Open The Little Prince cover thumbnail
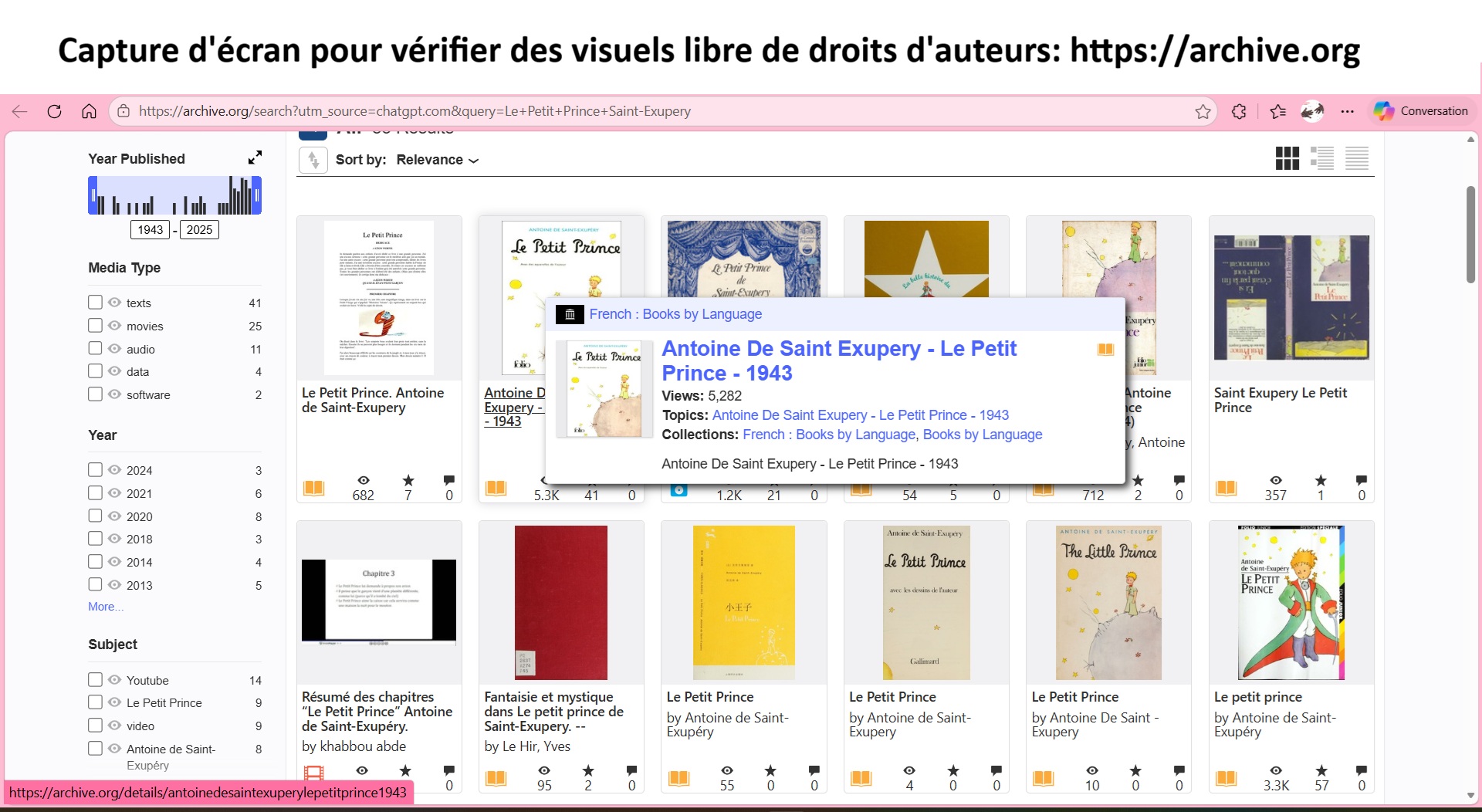 pyautogui.click(x=1108, y=603)
